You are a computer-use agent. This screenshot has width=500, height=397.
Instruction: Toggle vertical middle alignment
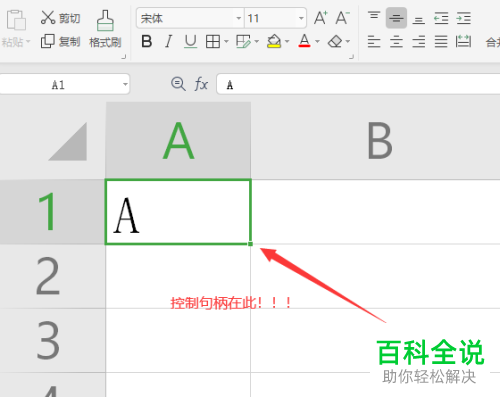pos(396,18)
